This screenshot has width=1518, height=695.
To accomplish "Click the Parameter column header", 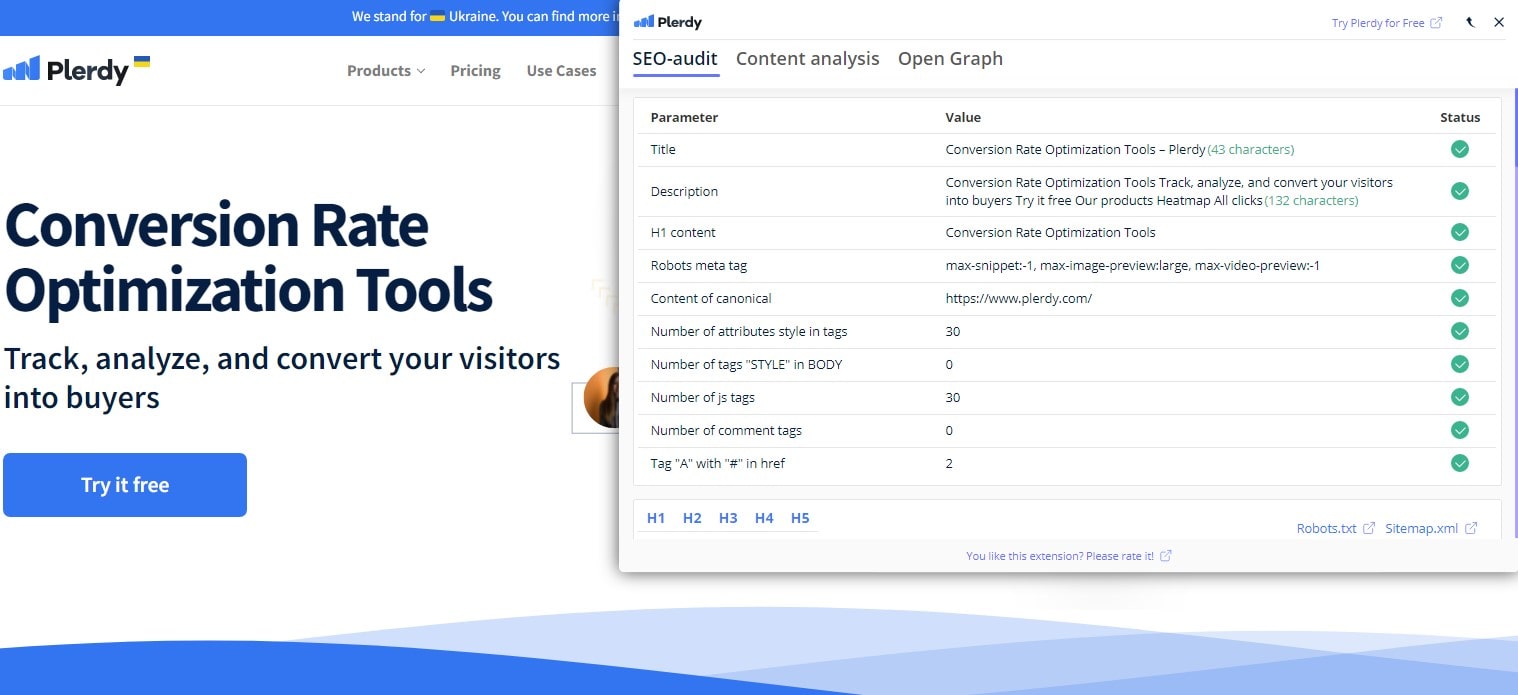I will 684,117.
